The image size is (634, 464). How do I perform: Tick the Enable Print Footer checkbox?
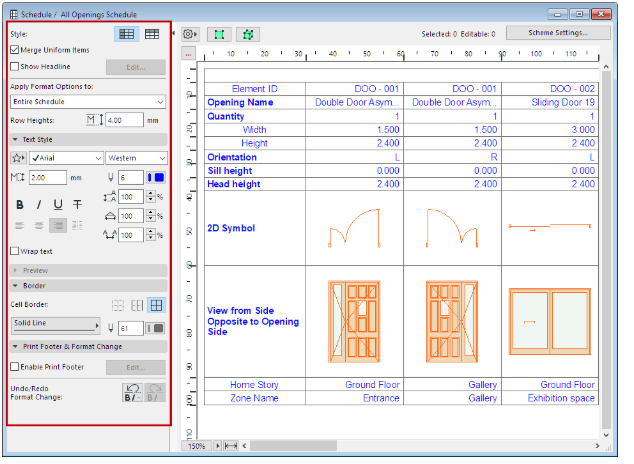tap(15, 367)
